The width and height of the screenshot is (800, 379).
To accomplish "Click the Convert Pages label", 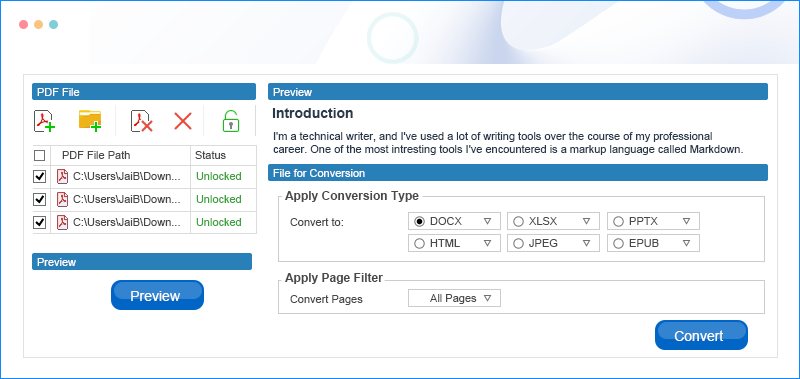I will pos(326,299).
